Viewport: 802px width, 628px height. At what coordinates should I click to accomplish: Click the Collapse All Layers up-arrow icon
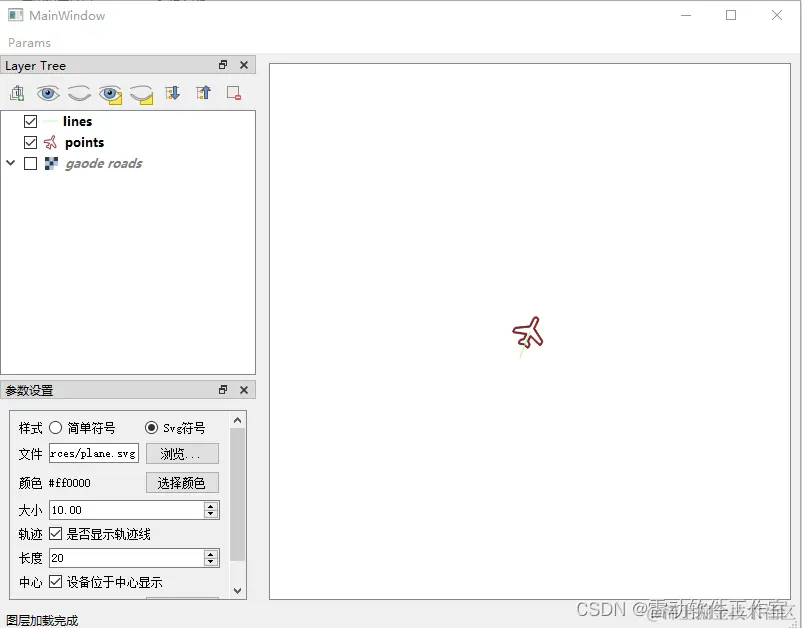(x=203, y=92)
